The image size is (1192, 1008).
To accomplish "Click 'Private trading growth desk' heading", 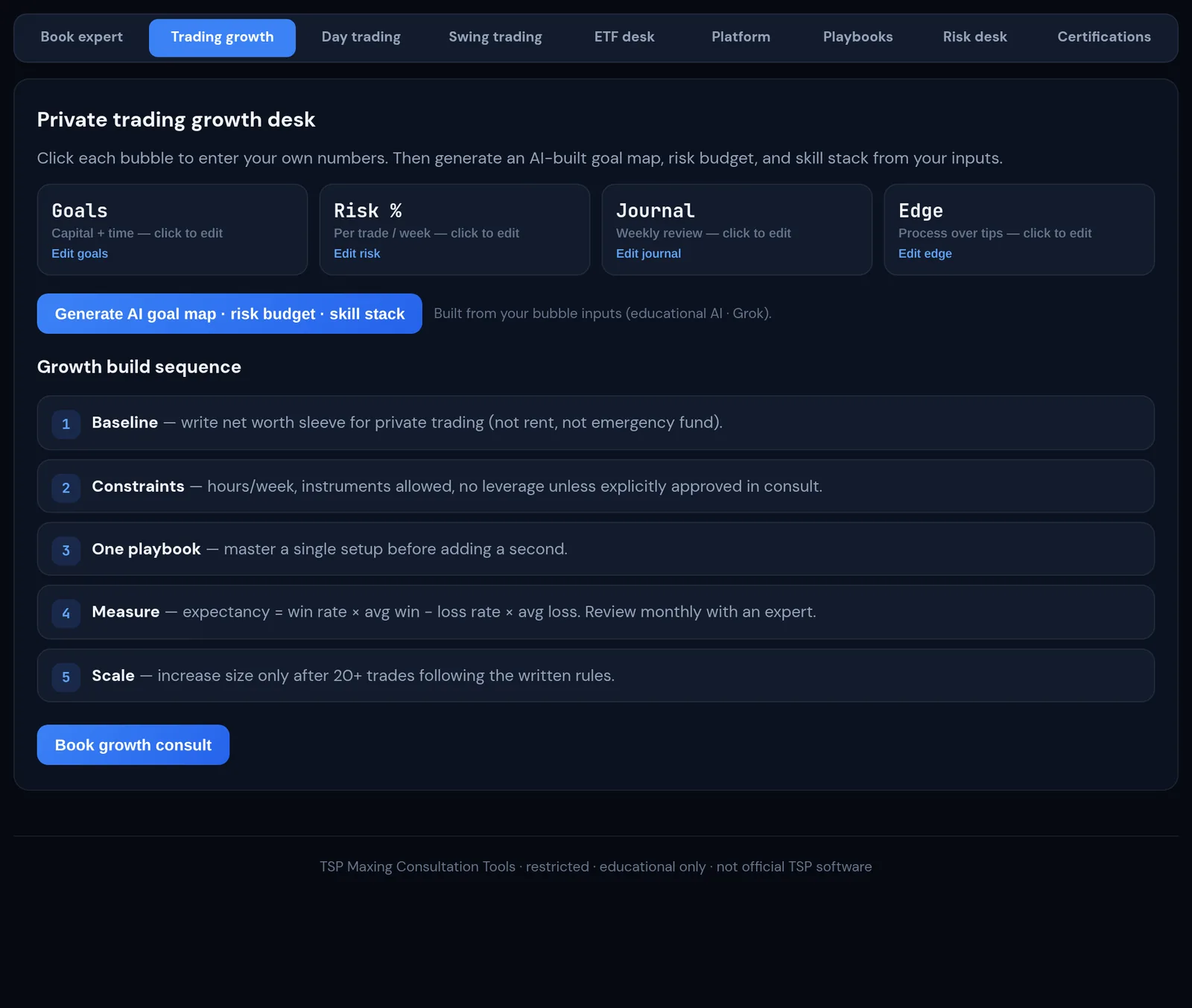I will pos(176,120).
